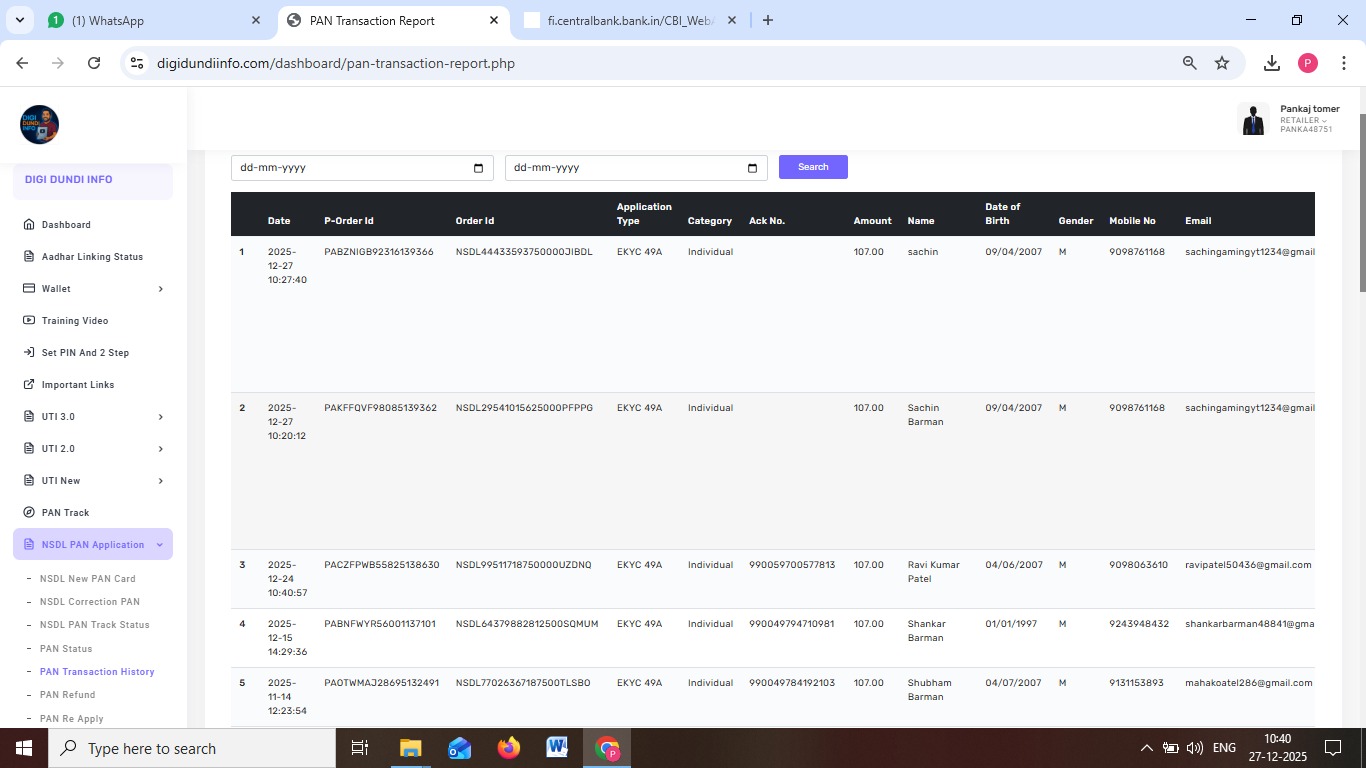Bookmark this page with the star icon

[1222, 63]
